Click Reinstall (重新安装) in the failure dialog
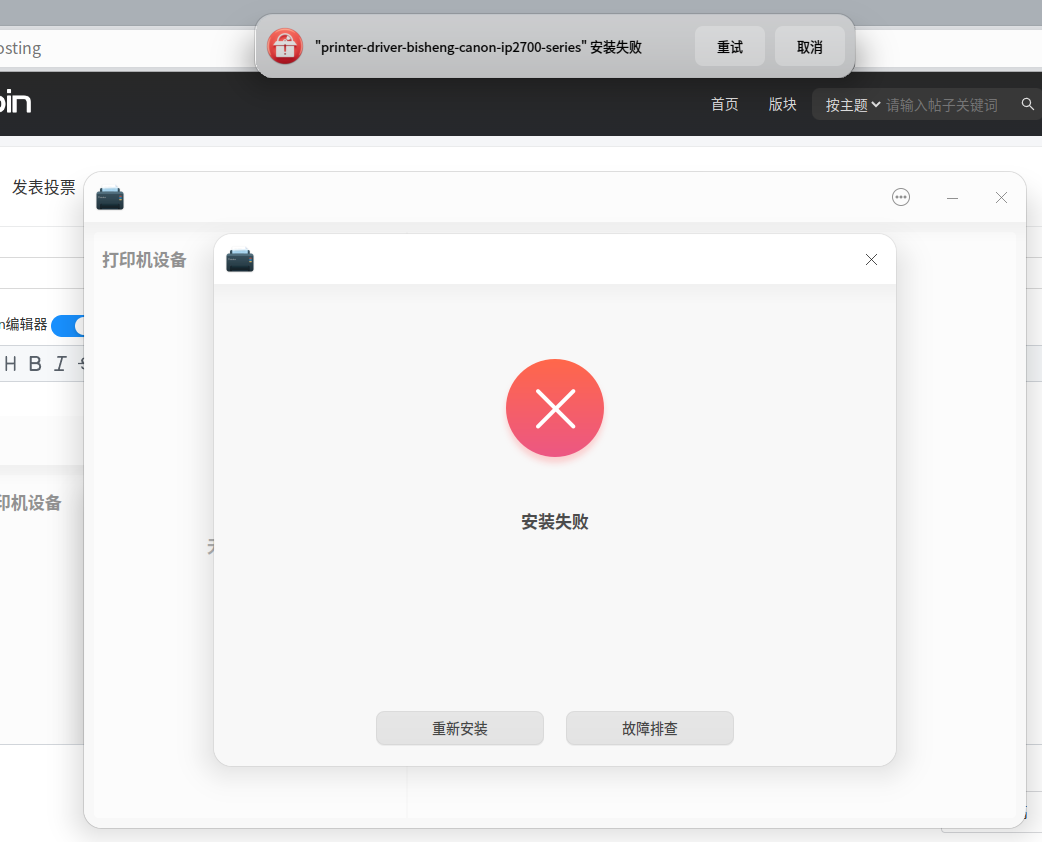The height and width of the screenshot is (842, 1042). [460, 728]
